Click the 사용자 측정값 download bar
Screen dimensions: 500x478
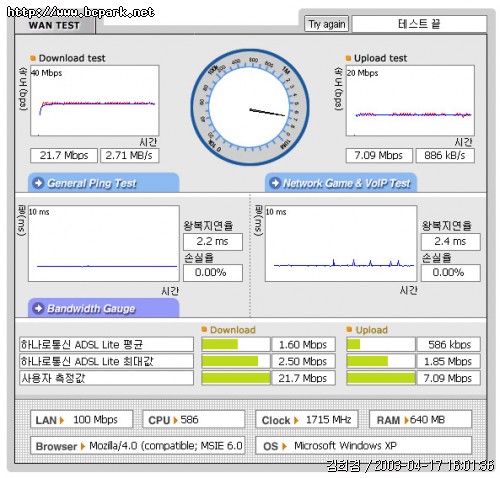coord(236,378)
